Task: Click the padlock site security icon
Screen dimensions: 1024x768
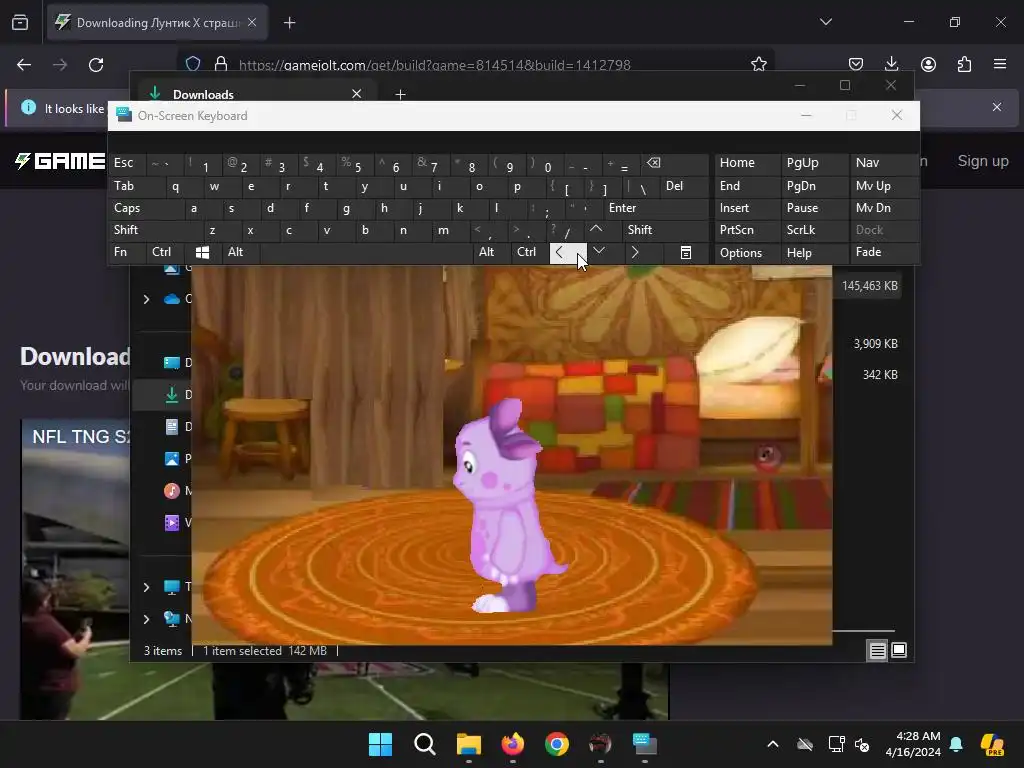Action: pyautogui.click(x=221, y=64)
